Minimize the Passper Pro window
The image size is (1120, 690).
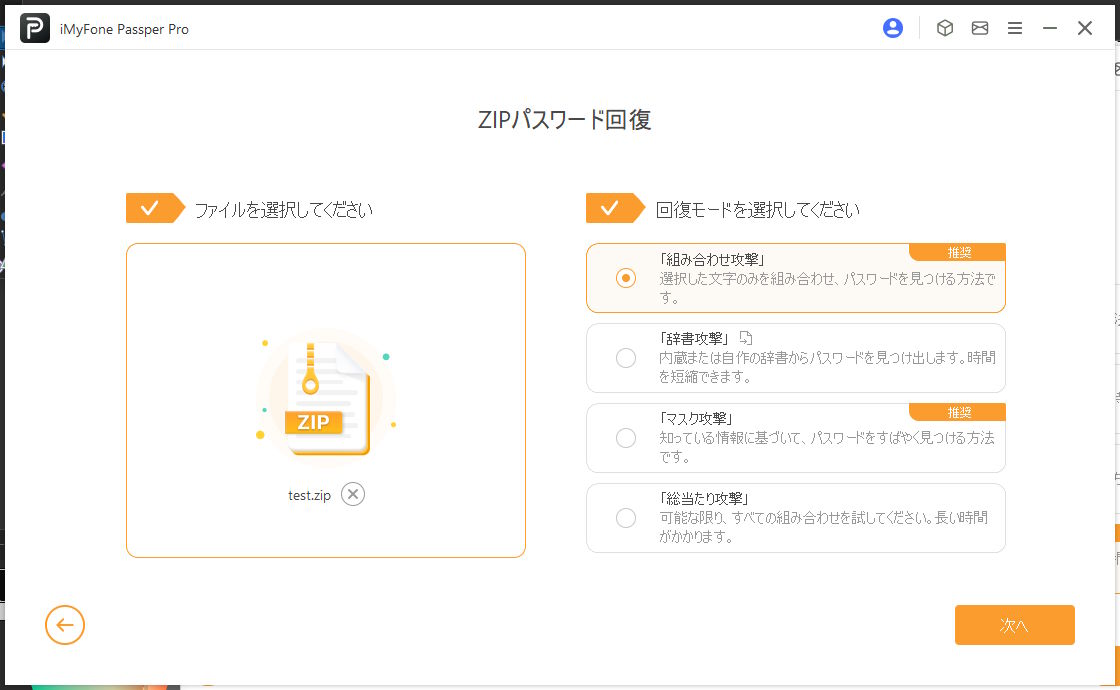pyautogui.click(x=1050, y=28)
